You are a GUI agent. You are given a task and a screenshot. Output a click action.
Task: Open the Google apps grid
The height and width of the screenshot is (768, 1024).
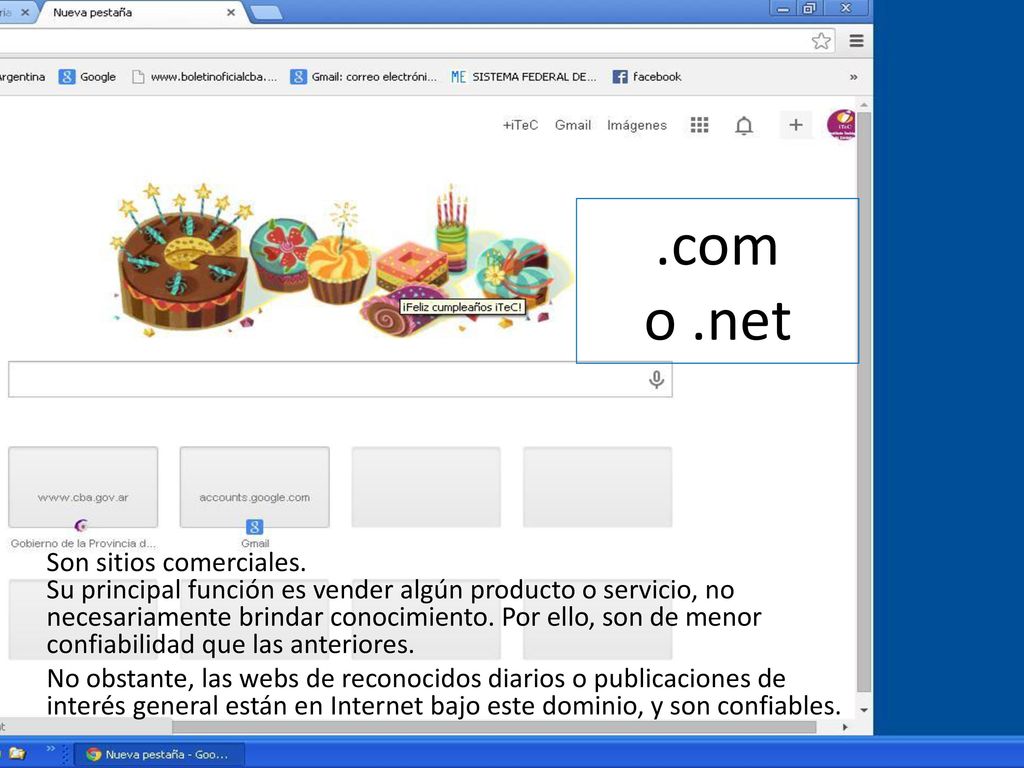[699, 125]
